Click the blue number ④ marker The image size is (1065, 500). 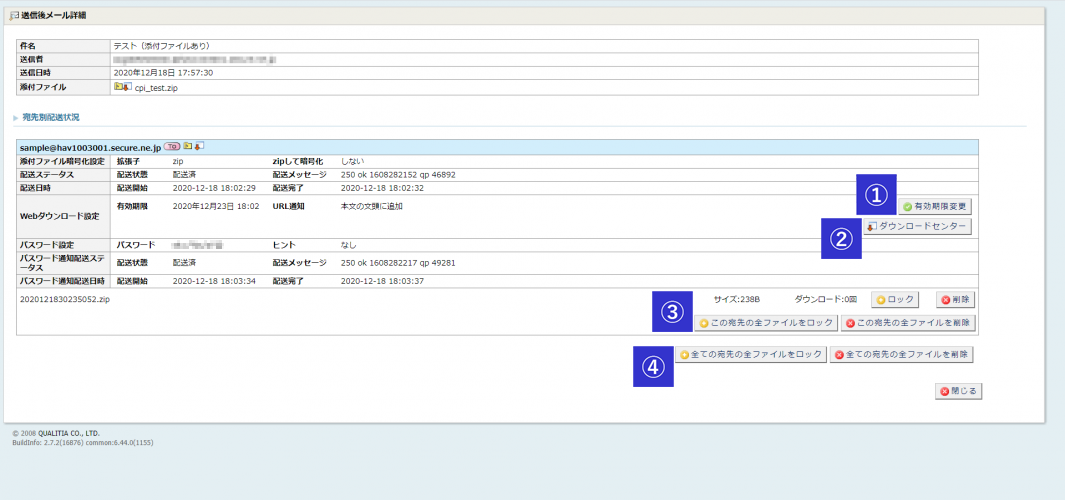click(x=653, y=367)
